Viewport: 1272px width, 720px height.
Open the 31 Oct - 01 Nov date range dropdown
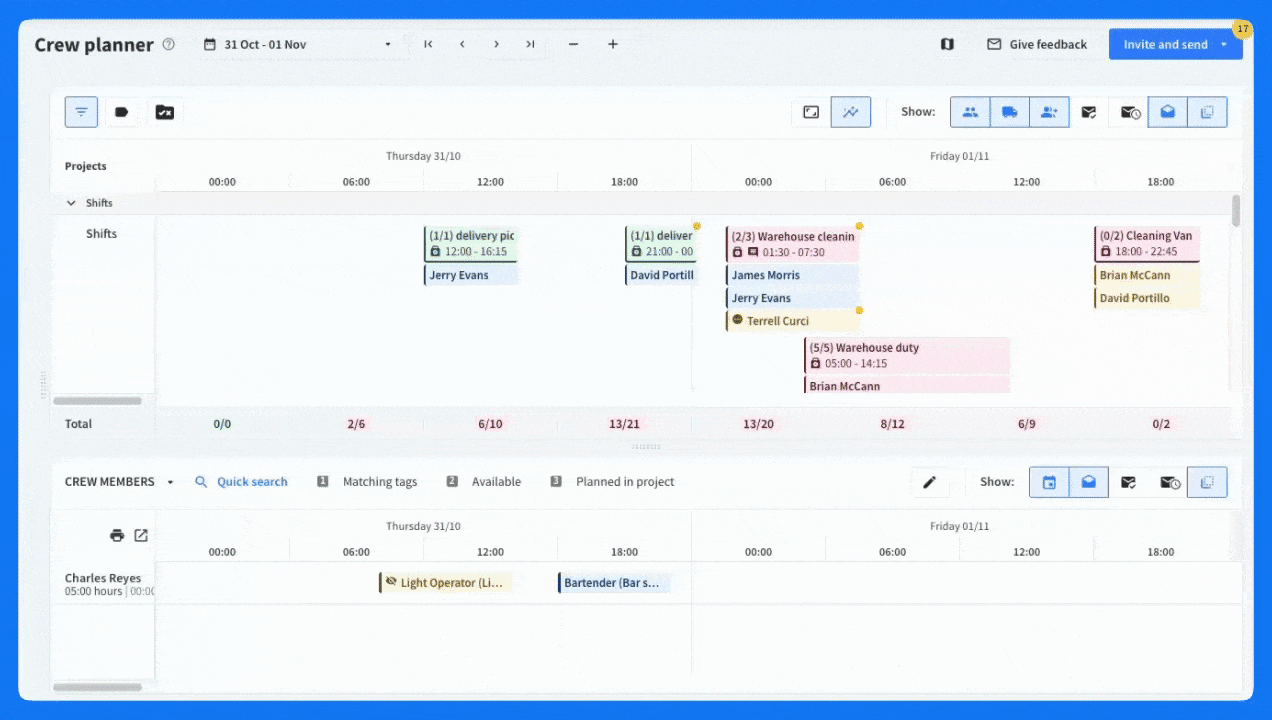click(298, 44)
